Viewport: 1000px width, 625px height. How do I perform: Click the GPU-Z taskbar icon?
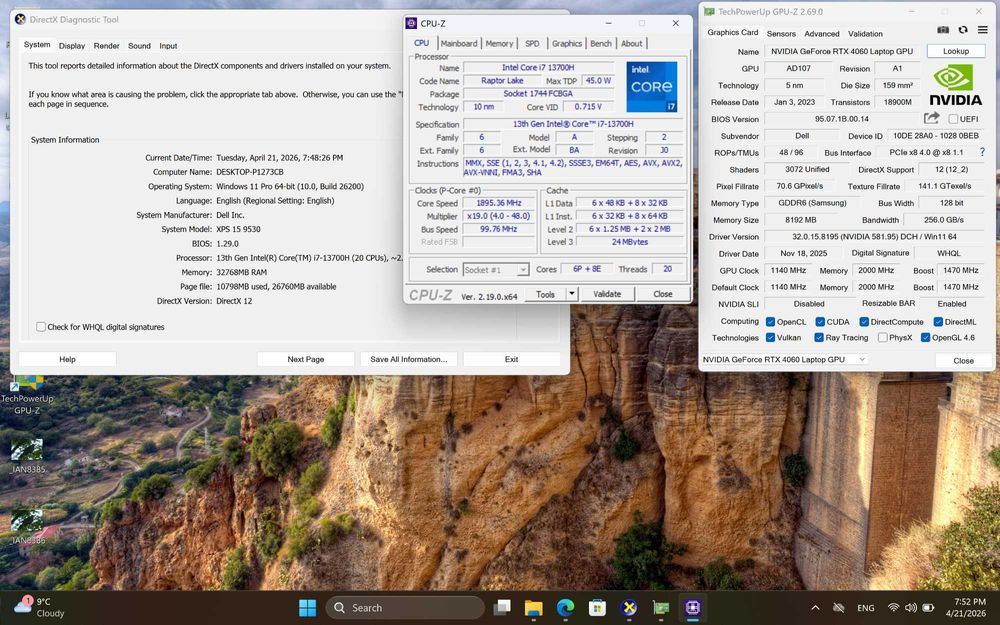click(x=661, y=608)
